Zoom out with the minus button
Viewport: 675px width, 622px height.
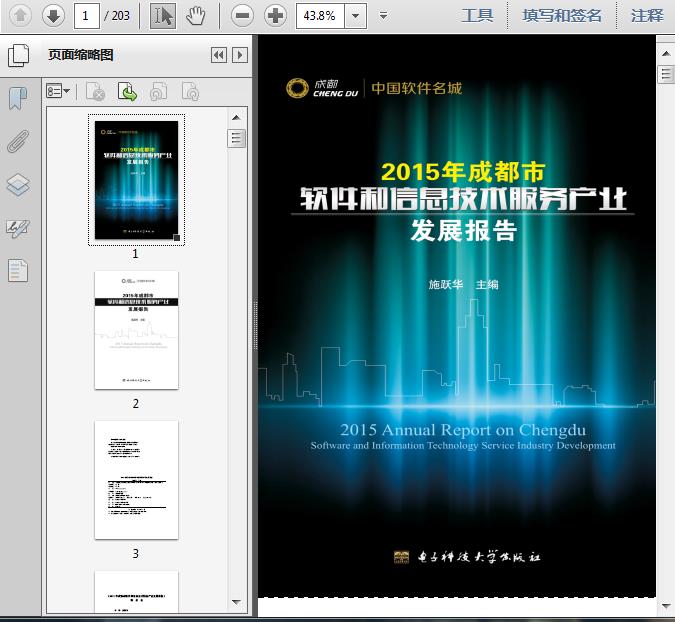(242, 16)
